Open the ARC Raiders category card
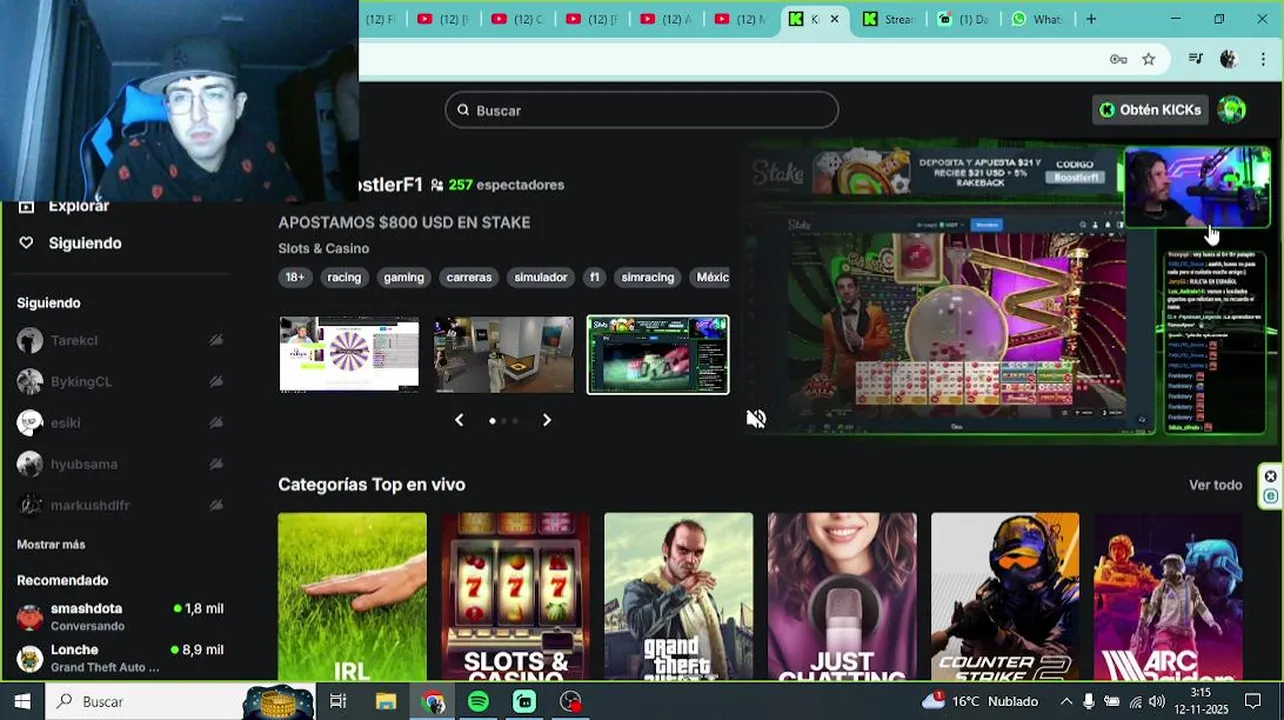The width and height of the screenshot is (1284, 720). click(x=1168, y=597)
